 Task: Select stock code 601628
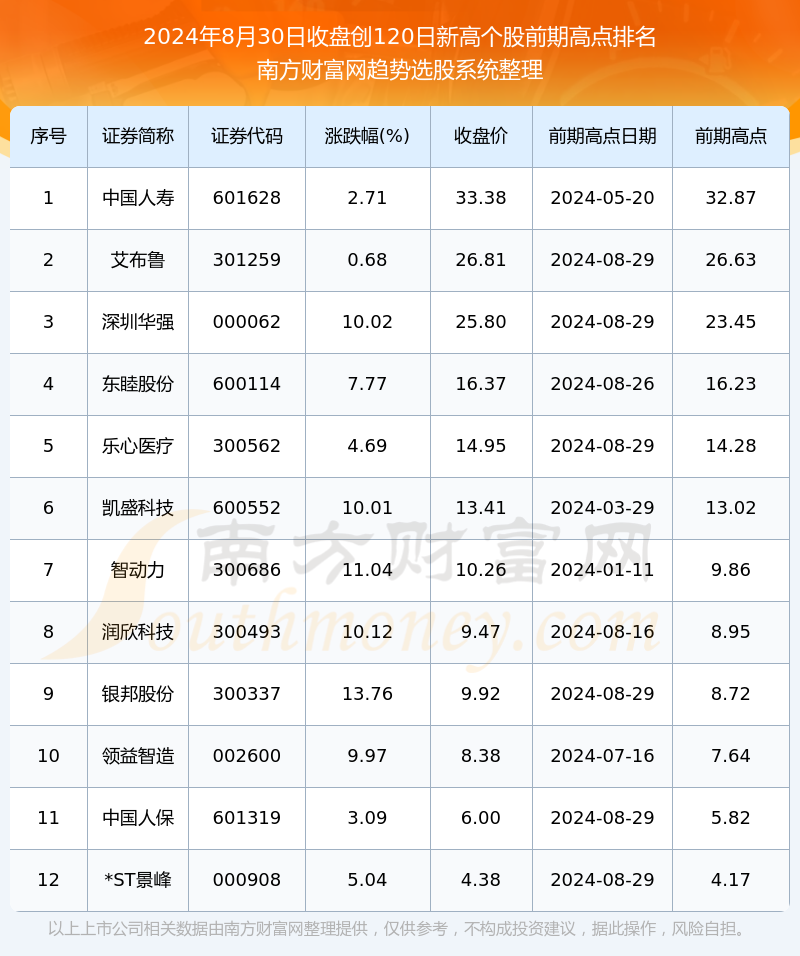[x=247, y=198]
